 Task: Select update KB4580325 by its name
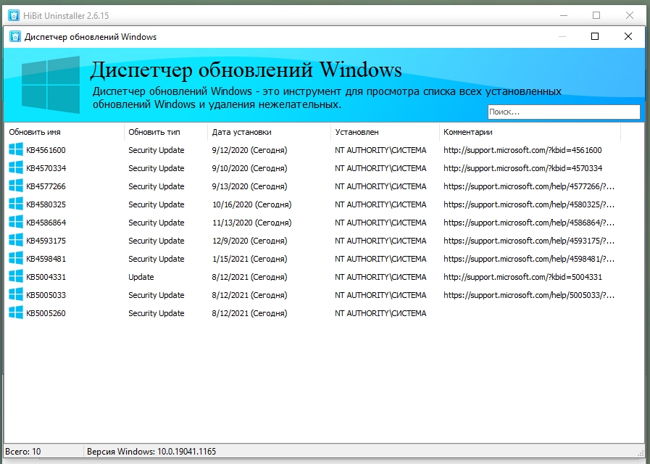coord(46,204)
